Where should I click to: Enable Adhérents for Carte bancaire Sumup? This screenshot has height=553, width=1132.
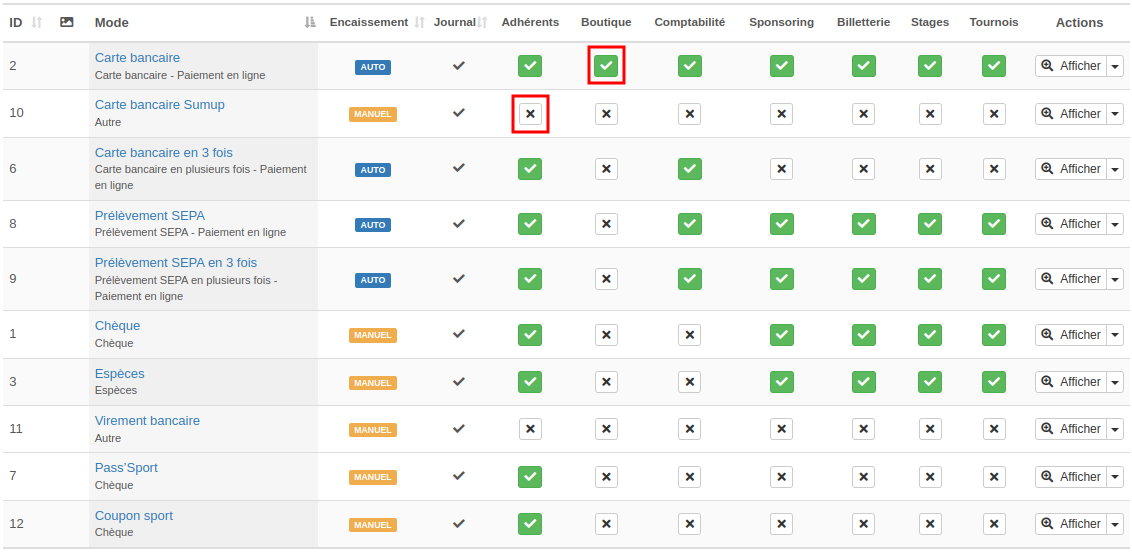click(x=530, y=113)
